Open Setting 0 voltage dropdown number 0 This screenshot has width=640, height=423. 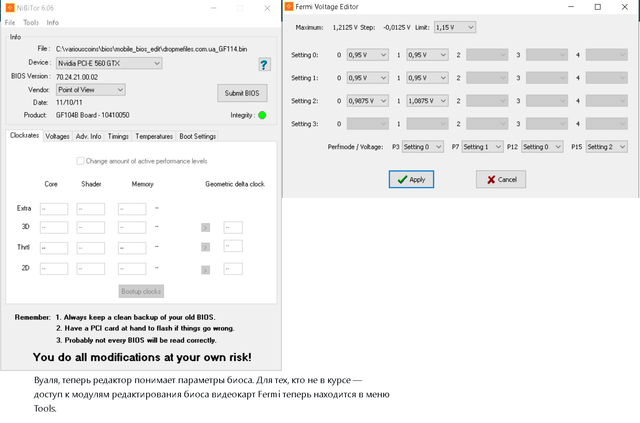pyautogui.click(x=367, y=55)
